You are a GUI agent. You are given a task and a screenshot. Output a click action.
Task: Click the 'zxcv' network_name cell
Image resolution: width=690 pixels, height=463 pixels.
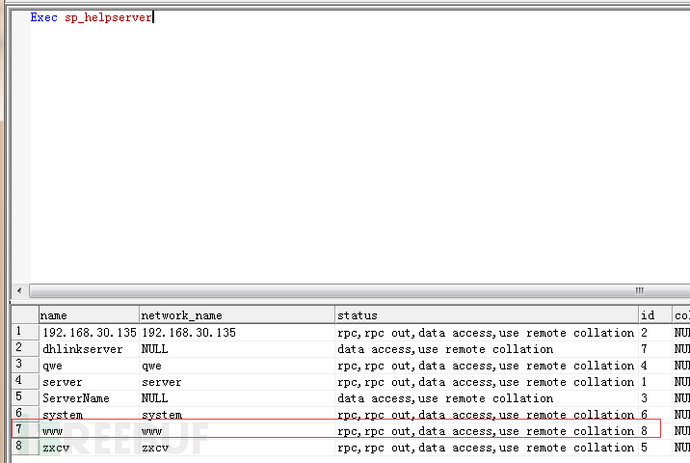237,447
